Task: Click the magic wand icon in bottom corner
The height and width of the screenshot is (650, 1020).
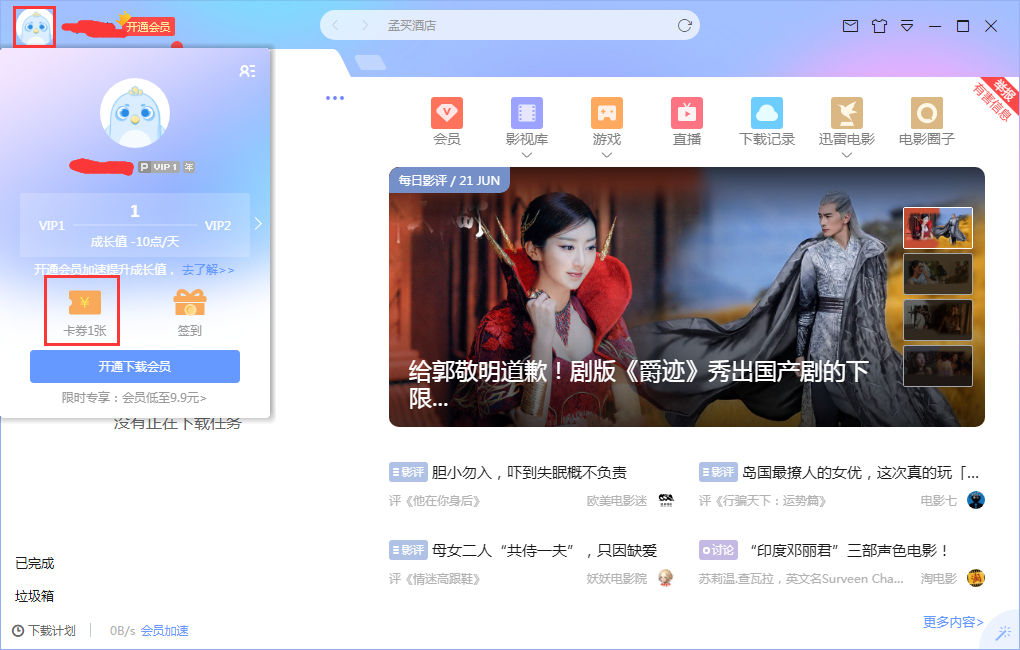Action: [1004, 632]
